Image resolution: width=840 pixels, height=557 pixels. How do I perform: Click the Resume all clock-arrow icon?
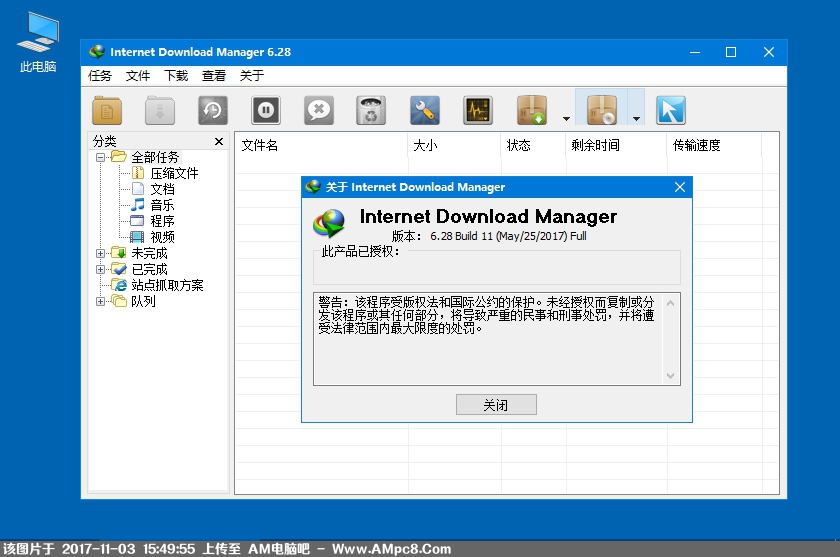point(213,110)
